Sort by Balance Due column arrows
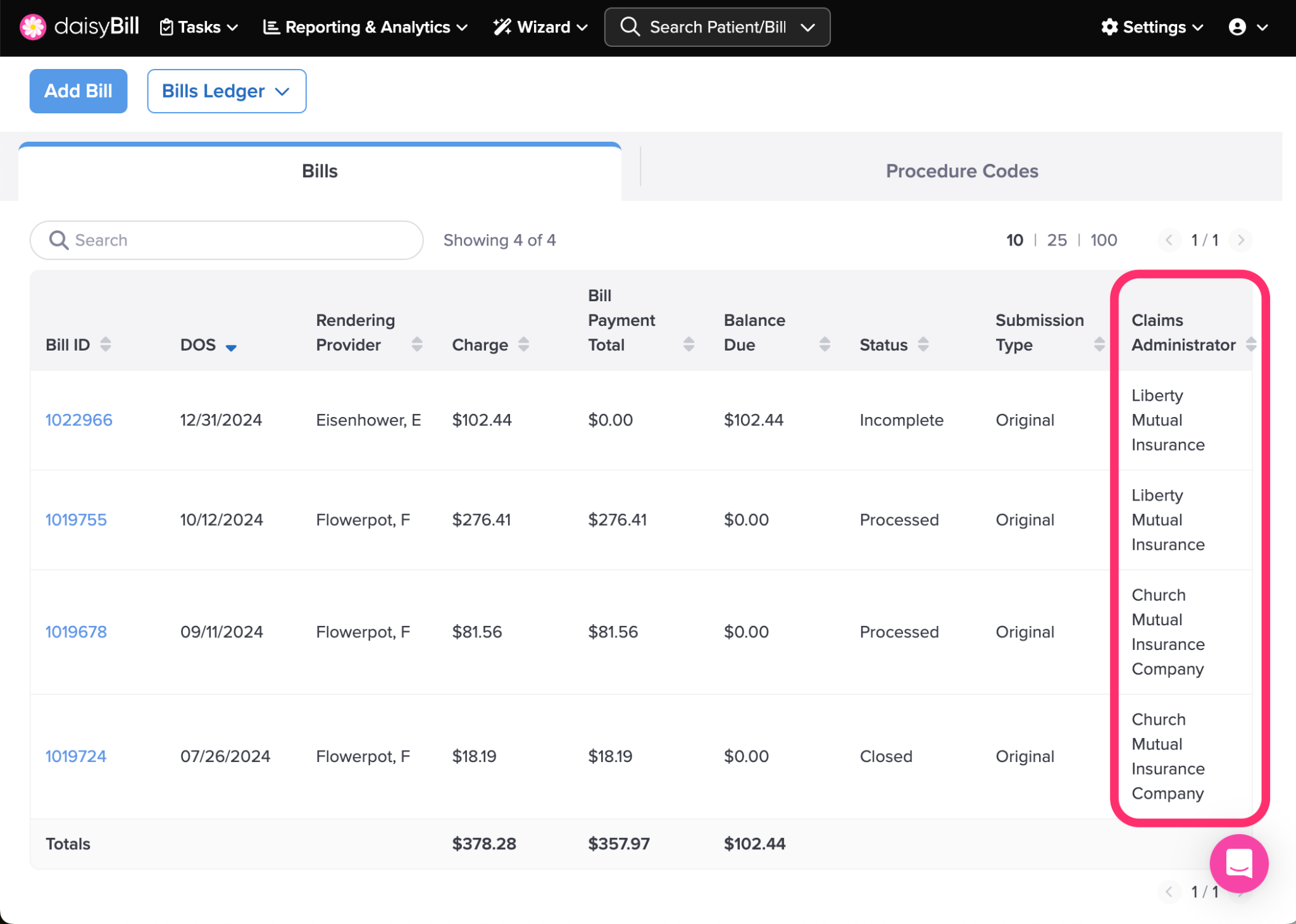The width and height of the screenshot is (1296, 924). [825, 344]
